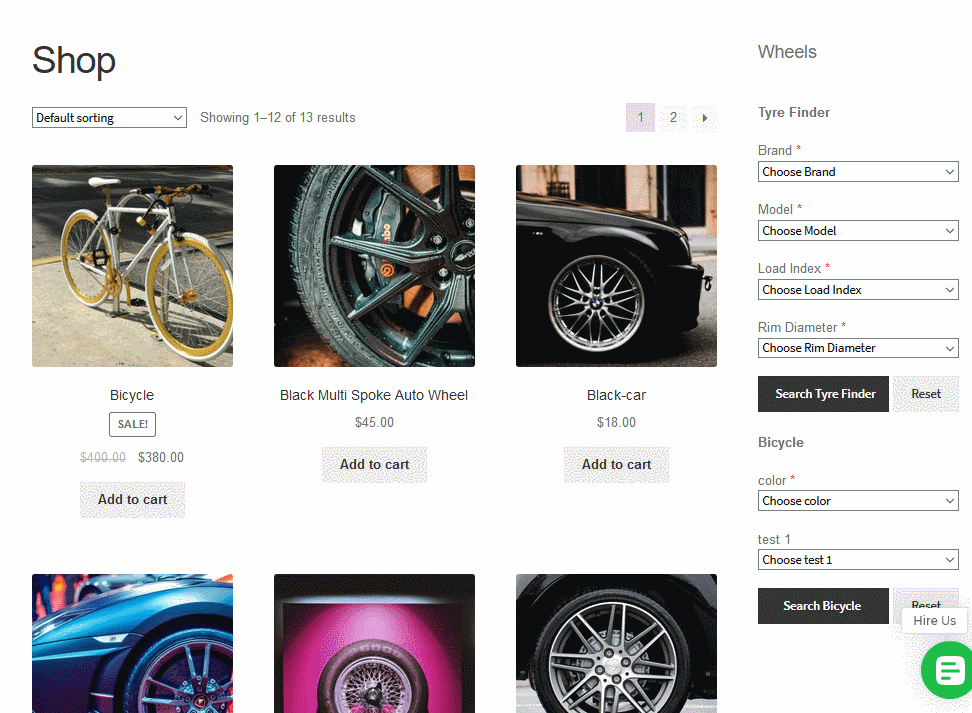This screenshot has height=713, width=972.
Task: Click the $18.00 price
Action: [616, 422]
